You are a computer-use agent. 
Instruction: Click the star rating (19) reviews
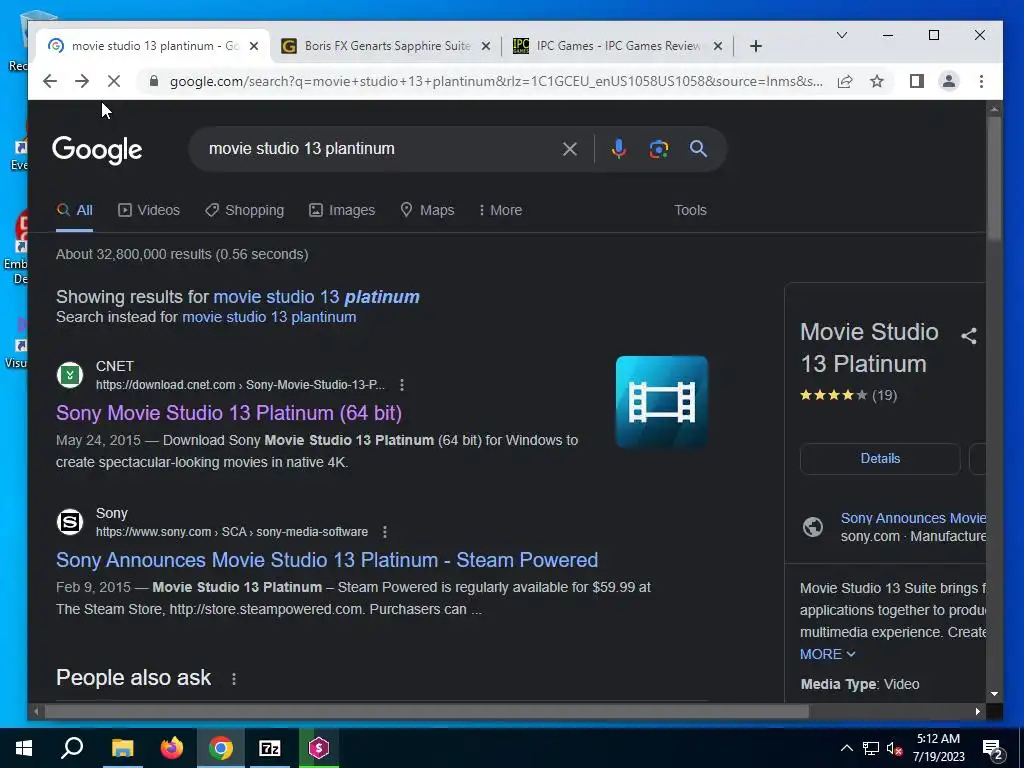(848, 395)
